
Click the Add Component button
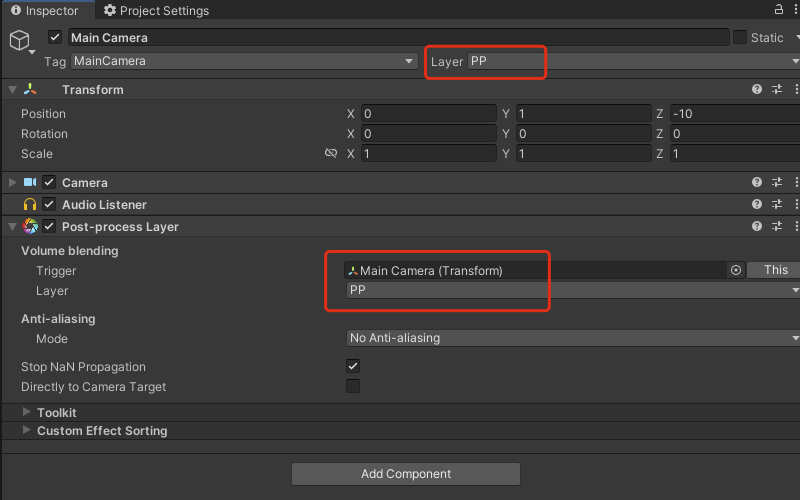click(406, 474)
